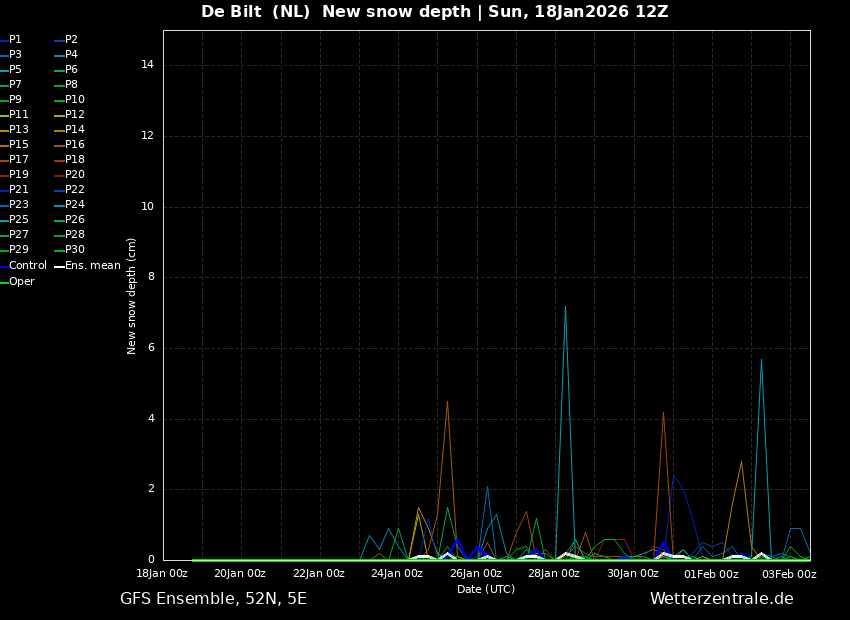Click P13 in the legend
The height and width of the screenshot is (620, 850).
[x=14, y=130]
